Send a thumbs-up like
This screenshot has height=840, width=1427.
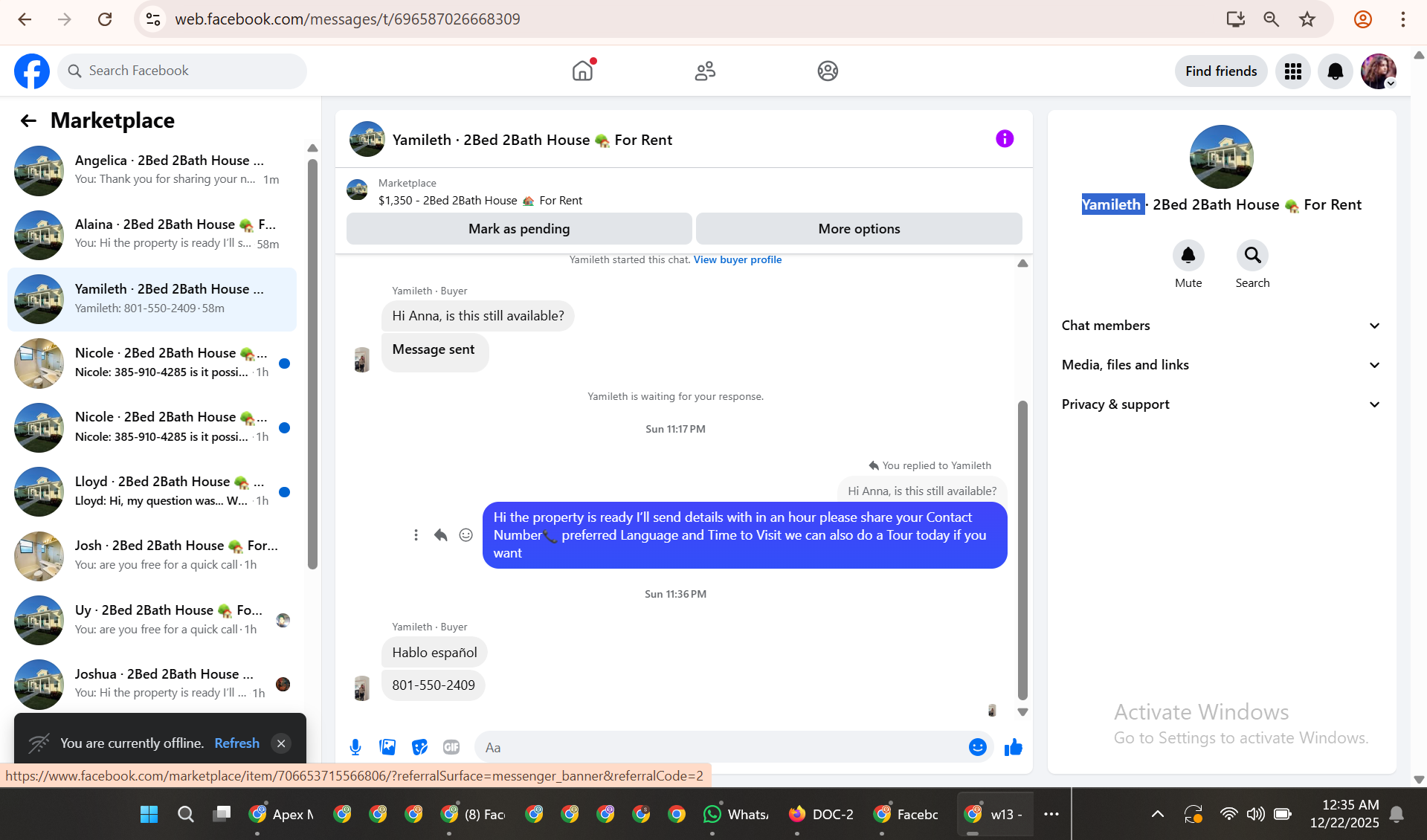pyautogui.click(x=1014, y=747)
